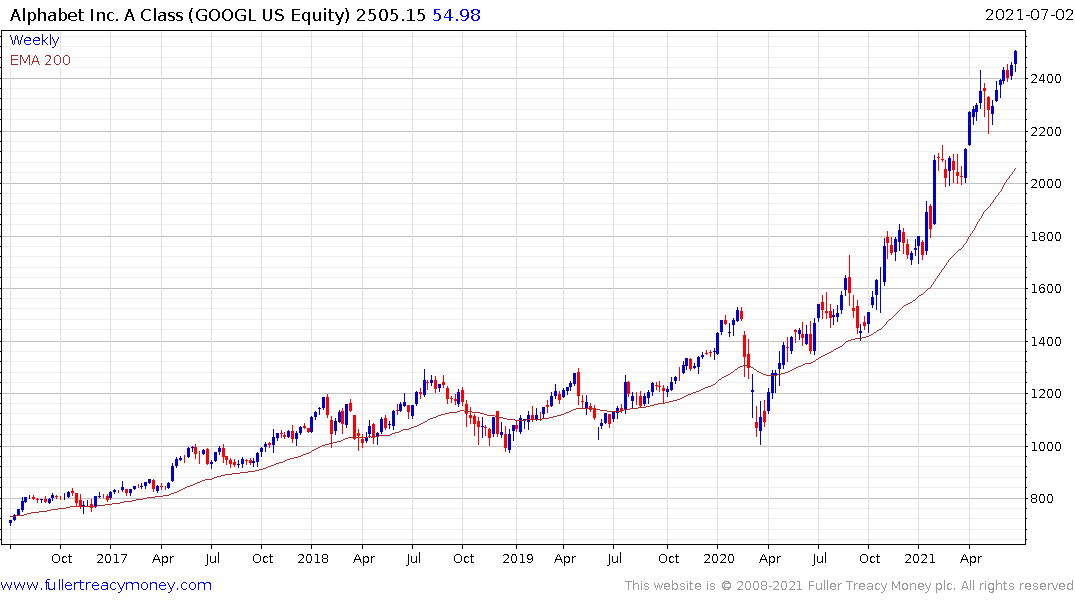Click the 2019 year label on time axis
Image resolution: width=1075 pixels, height=600 pixels.
pos(518,558)
